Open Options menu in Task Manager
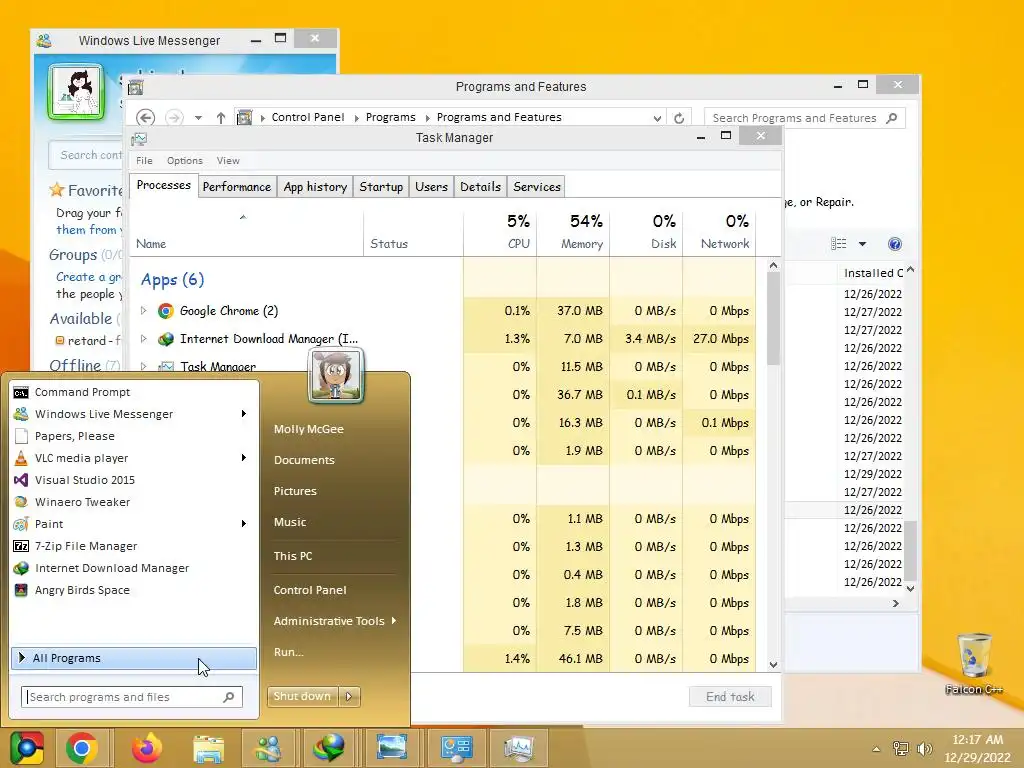This screenshot has width=1024, height=768. [x=184, y=161]
